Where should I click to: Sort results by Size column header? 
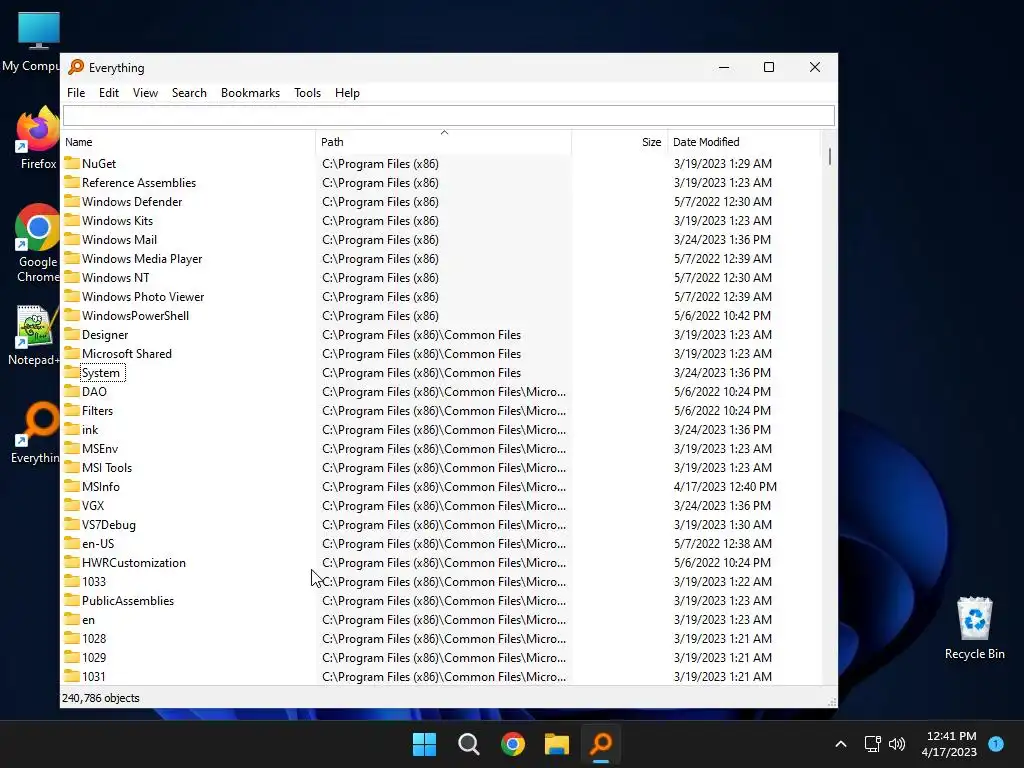[x=619, y=142]
